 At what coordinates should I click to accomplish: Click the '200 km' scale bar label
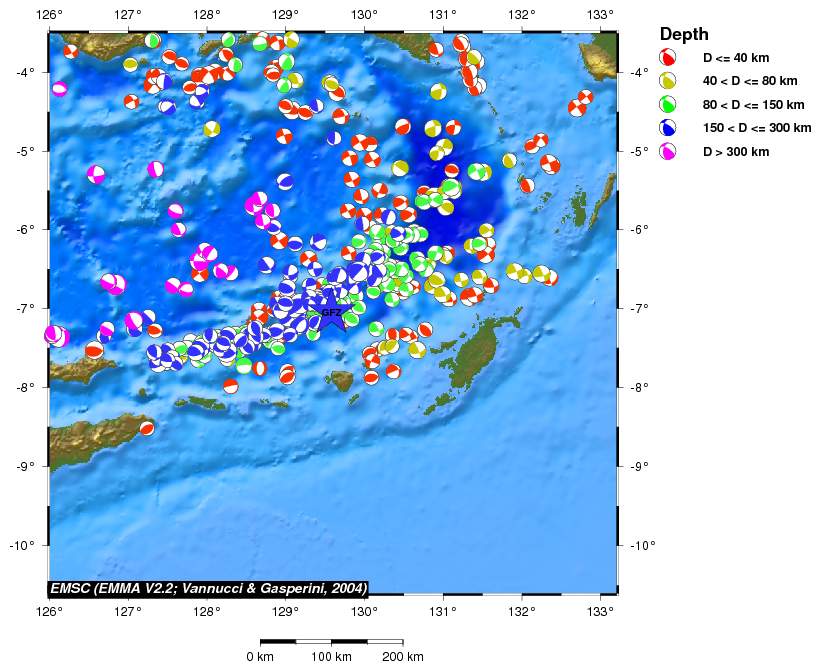[403, 656]
